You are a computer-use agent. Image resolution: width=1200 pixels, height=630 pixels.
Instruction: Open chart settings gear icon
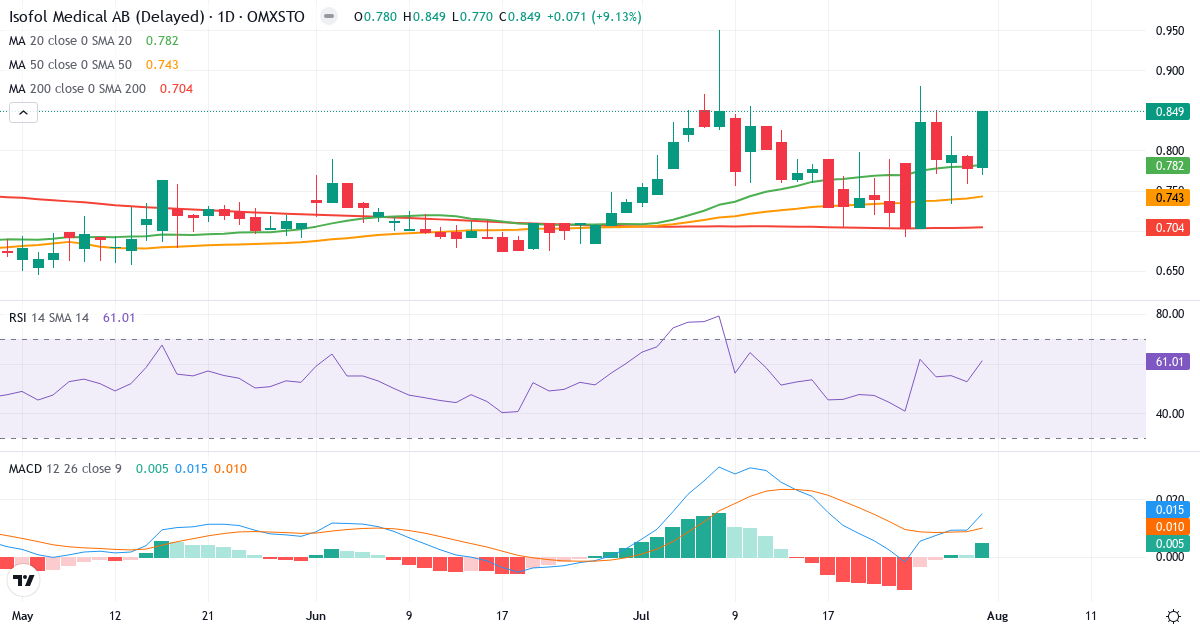pos(1172,616)
